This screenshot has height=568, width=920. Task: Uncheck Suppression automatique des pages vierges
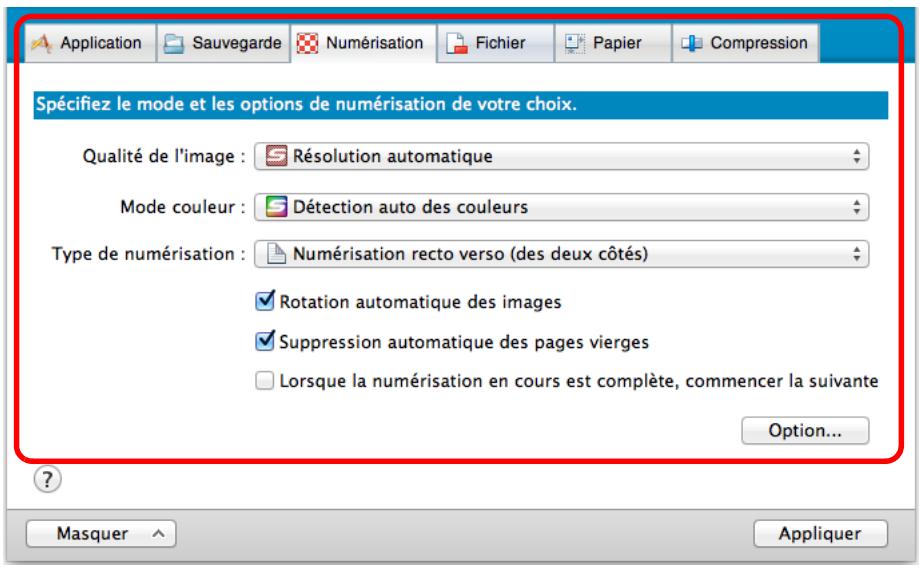point(265,341)
